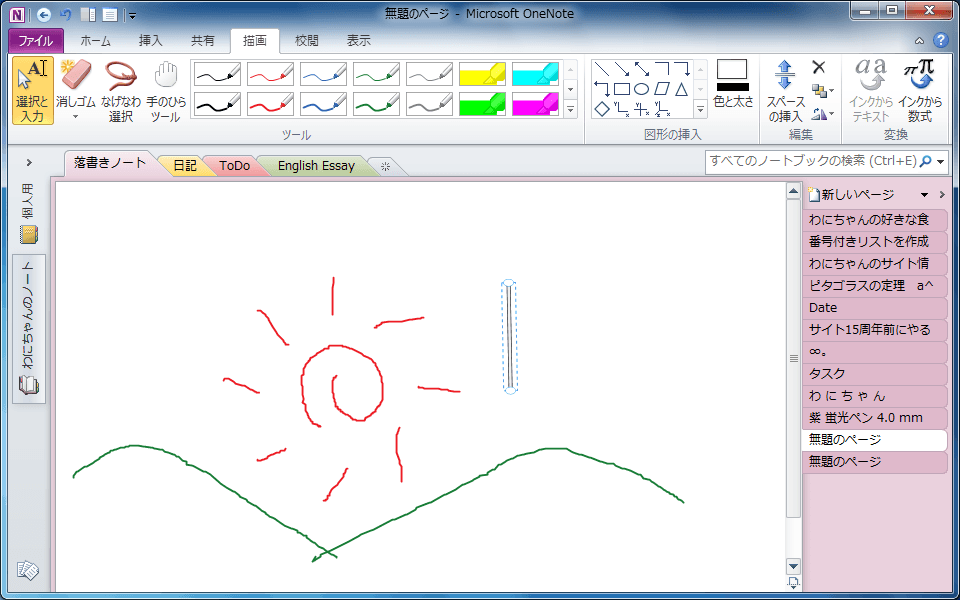Switch to the 校閲 ribbon tab

click(x=306, y=41)
